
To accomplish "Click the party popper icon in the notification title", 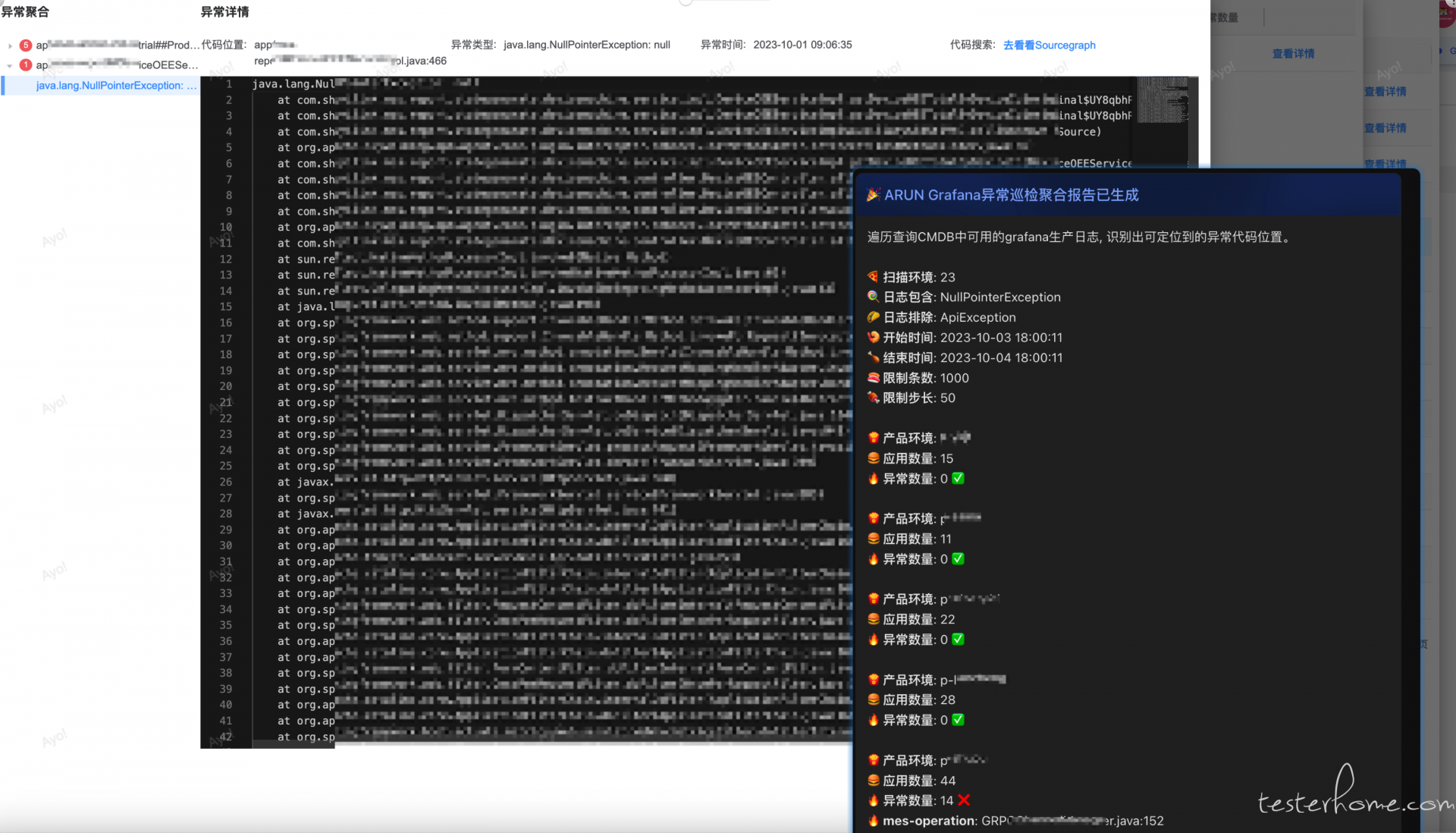I will click(x=874, y=195).
